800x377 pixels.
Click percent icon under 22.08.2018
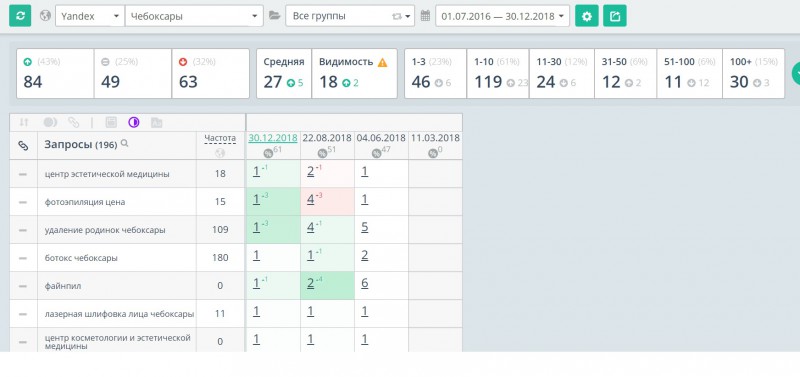[322, 154]
